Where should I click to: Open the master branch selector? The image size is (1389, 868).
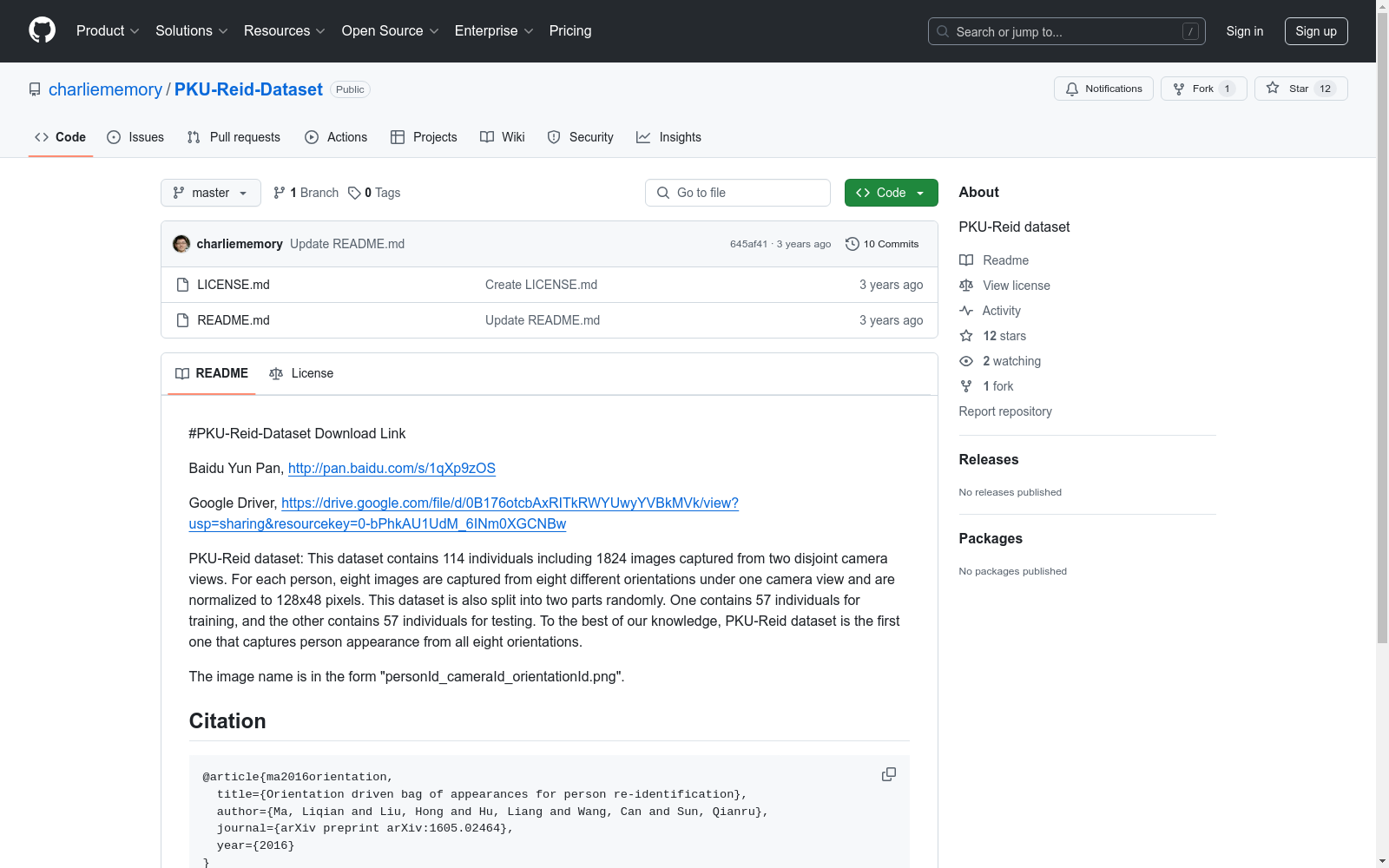click(211, 193)
